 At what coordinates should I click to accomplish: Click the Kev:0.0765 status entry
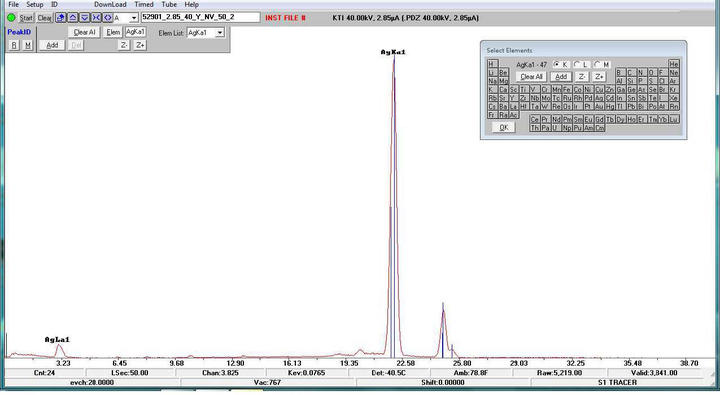pos(307,373)
